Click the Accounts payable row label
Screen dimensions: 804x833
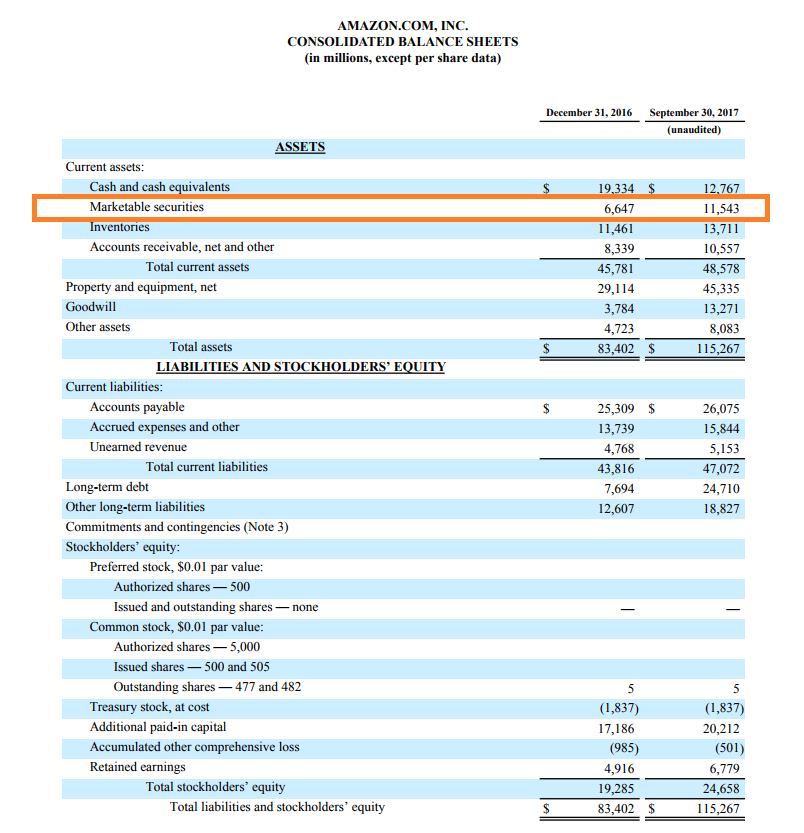point(137,407)
